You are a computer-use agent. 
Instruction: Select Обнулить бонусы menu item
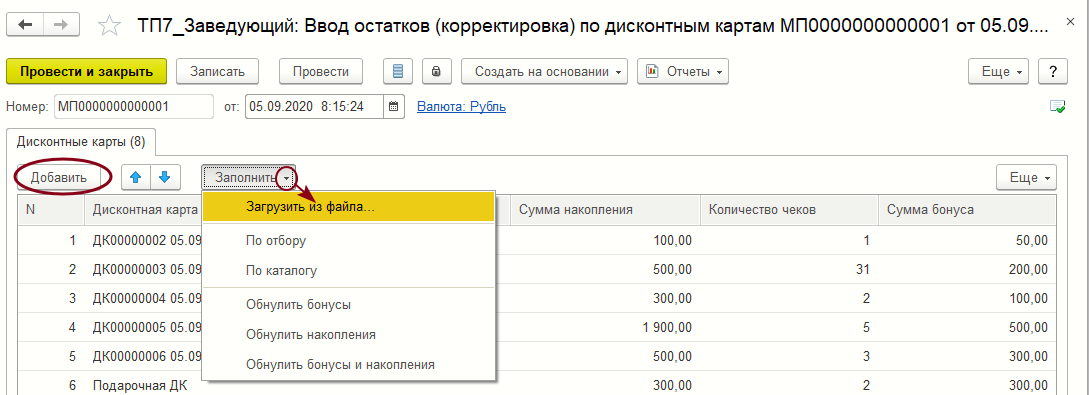click(349, 304)
